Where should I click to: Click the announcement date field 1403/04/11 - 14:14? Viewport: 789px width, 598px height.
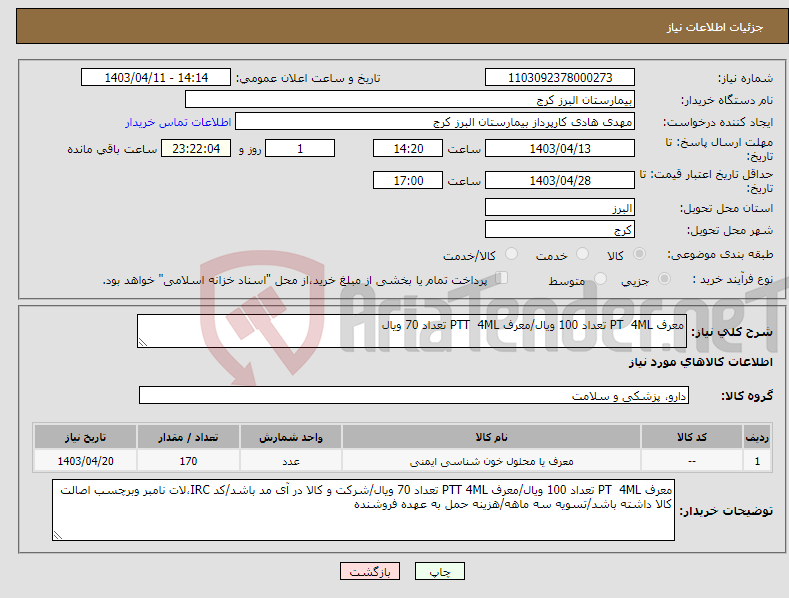click(156, 78)
